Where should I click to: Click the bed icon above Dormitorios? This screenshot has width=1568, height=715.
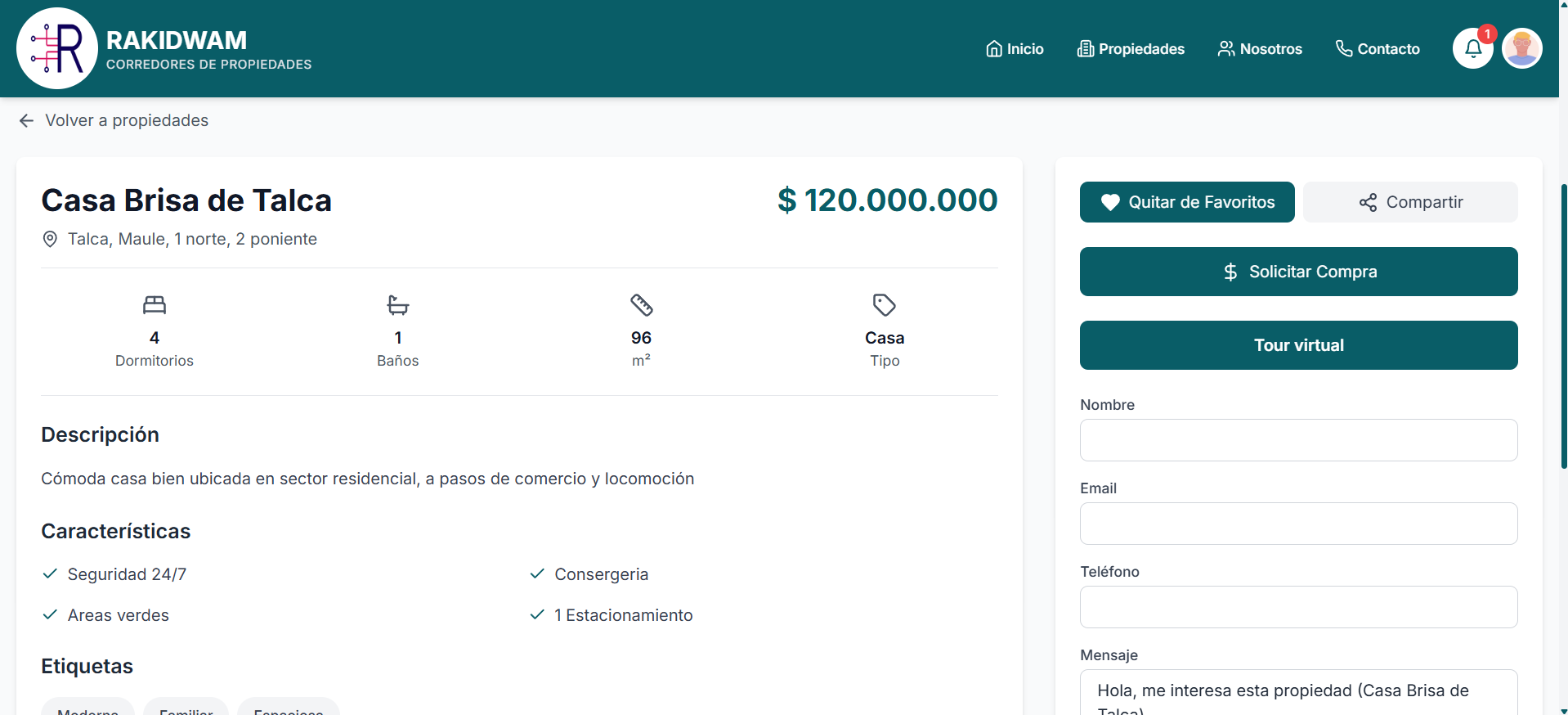point(155,305)
